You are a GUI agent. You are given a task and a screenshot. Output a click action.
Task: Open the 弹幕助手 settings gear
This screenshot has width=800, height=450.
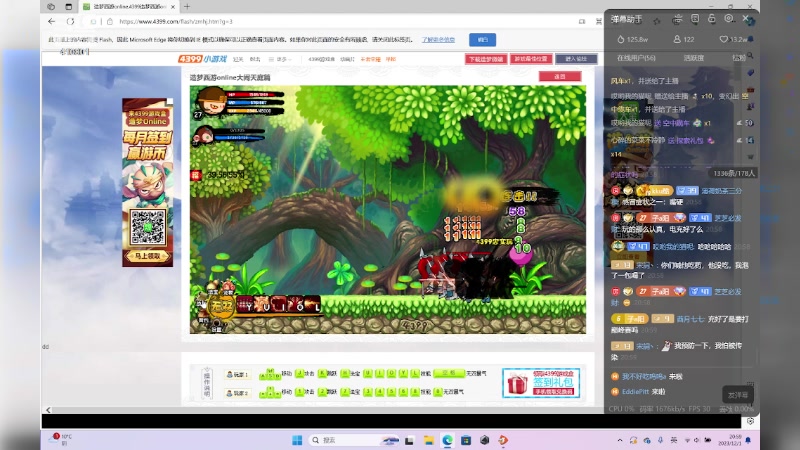(x=729, y=18)
